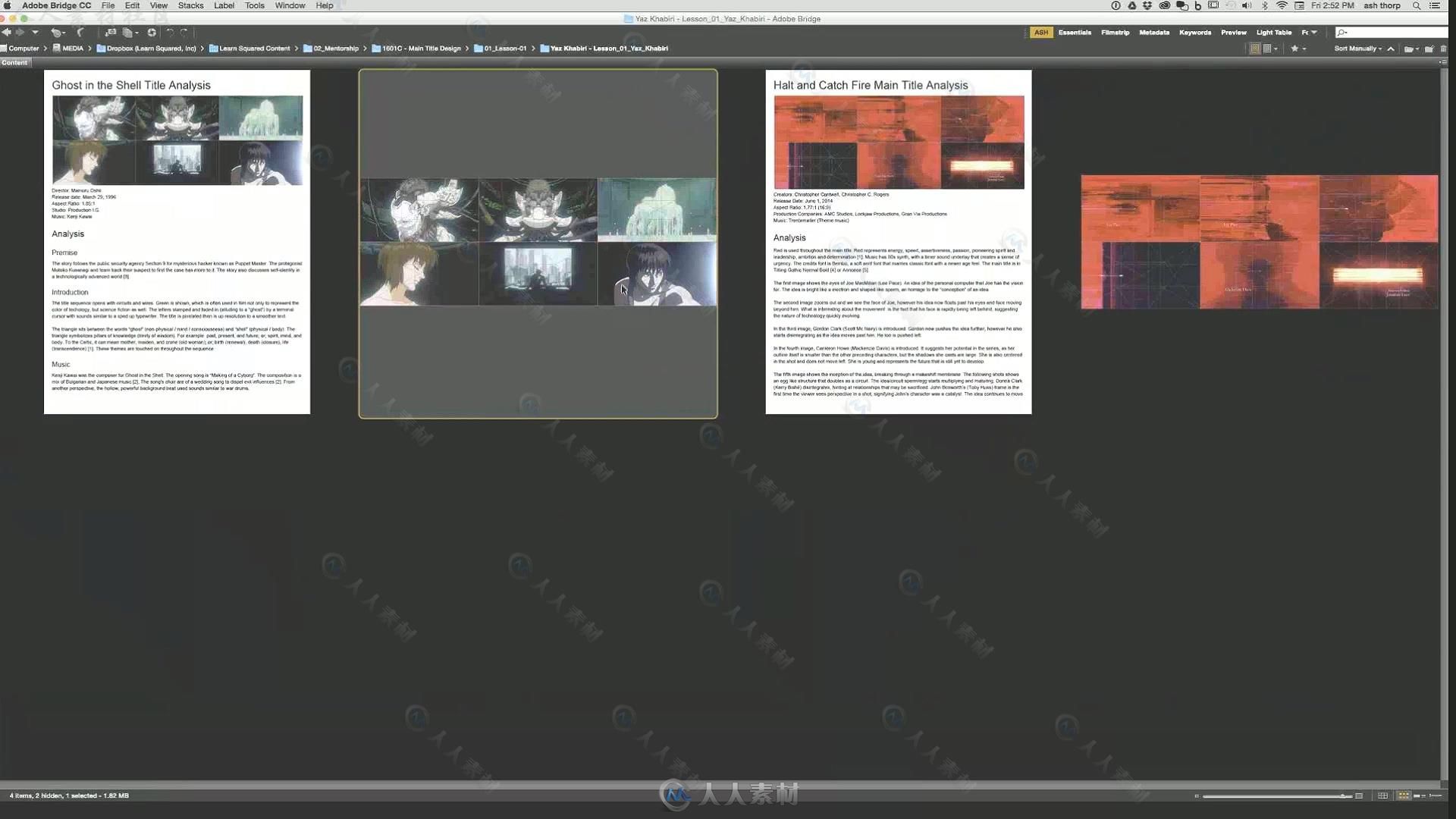Expand chevron after the MEDIA breadcrumb
The height and width of the screenshot is (819, 1456).
click(89, 49)
